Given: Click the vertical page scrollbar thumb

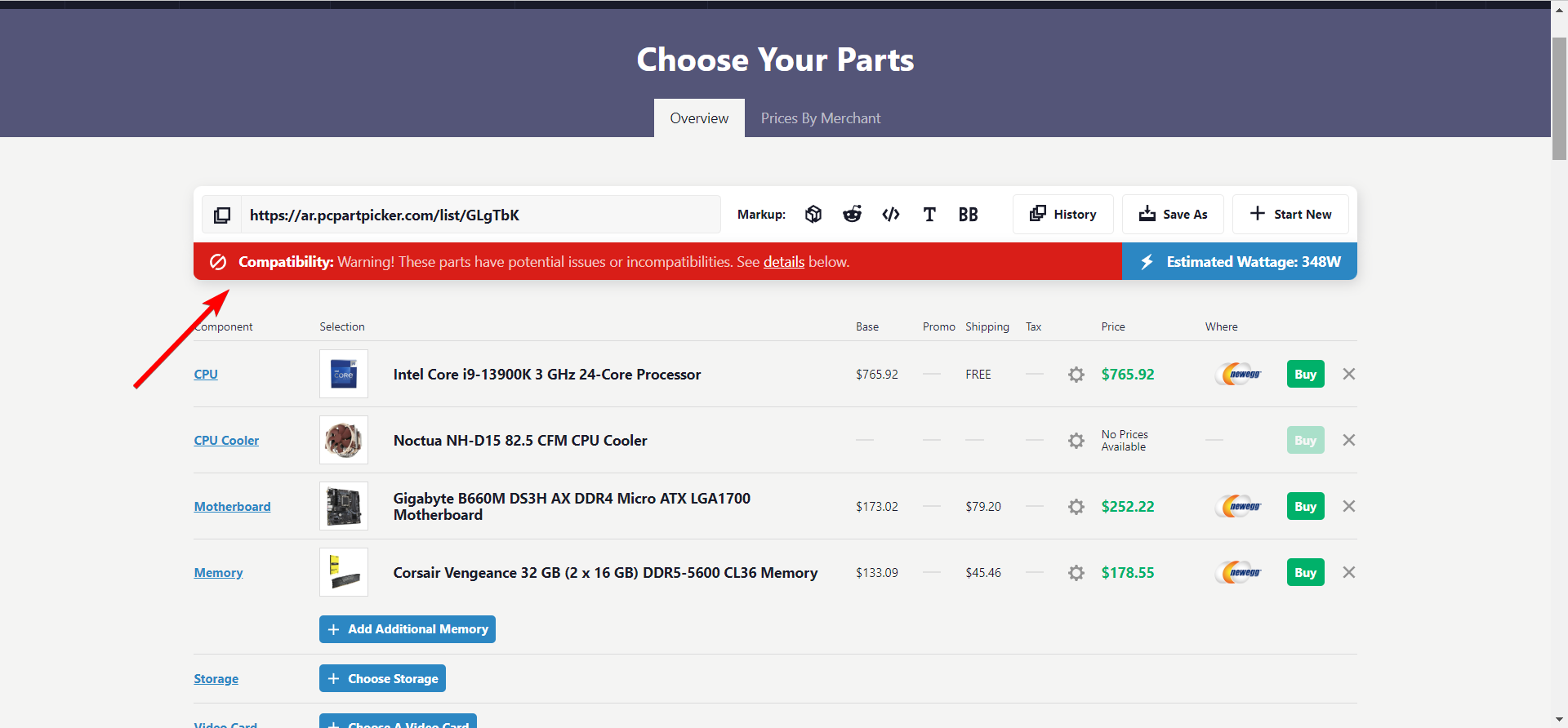Looking at the screenshot, I should coord(1560,98).
